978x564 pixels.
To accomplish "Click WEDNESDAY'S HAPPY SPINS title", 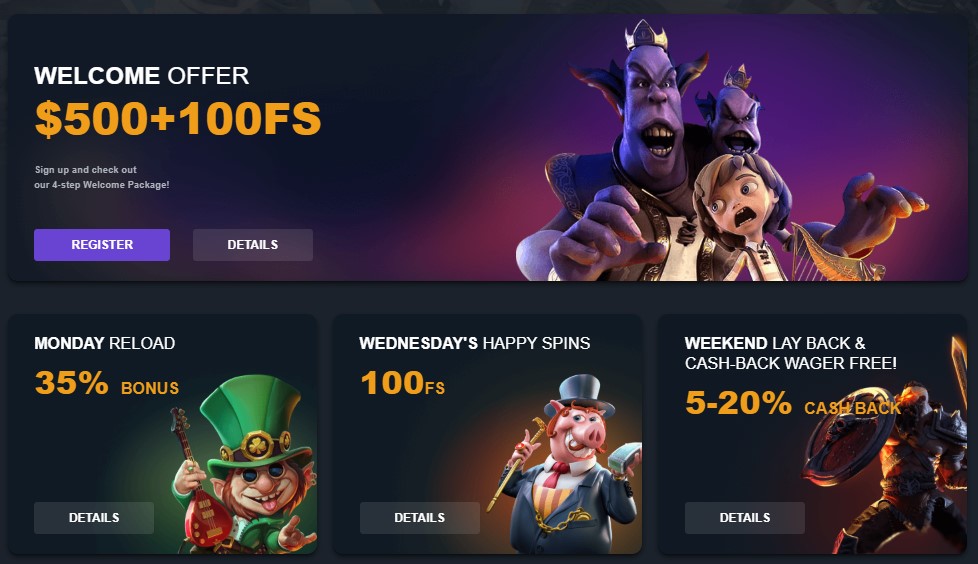I will point(475,343).
